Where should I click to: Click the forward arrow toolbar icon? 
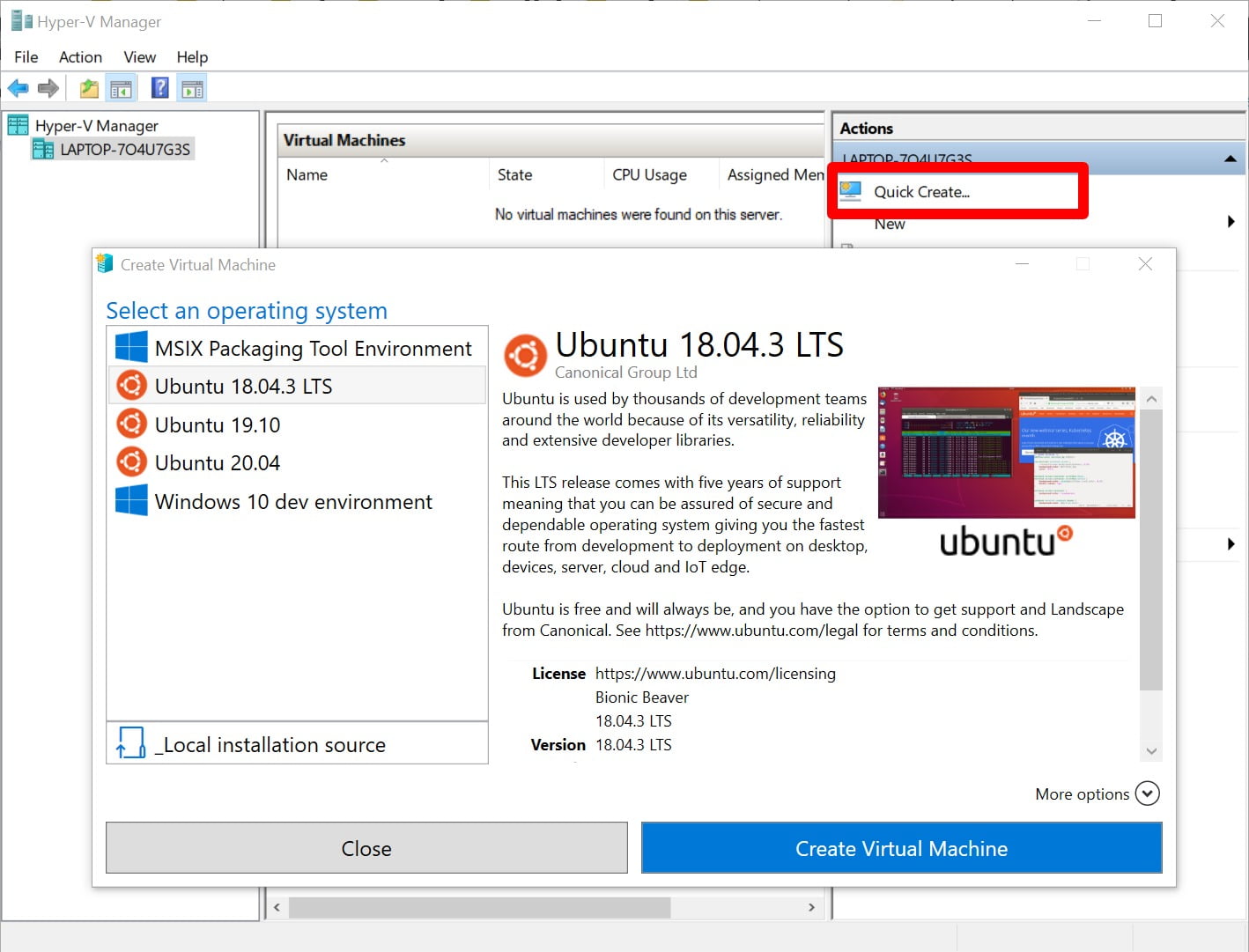point(48,88)
